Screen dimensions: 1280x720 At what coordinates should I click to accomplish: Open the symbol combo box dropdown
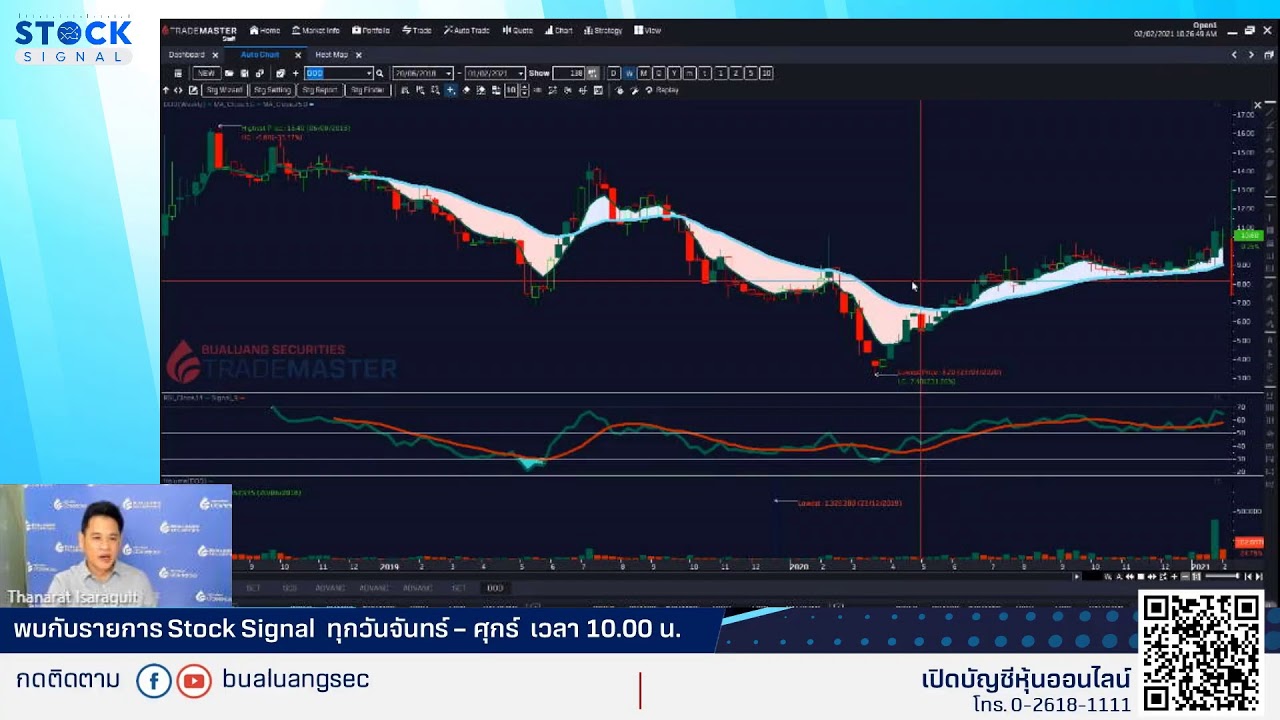pyautogui.click(x=369, y=73)
